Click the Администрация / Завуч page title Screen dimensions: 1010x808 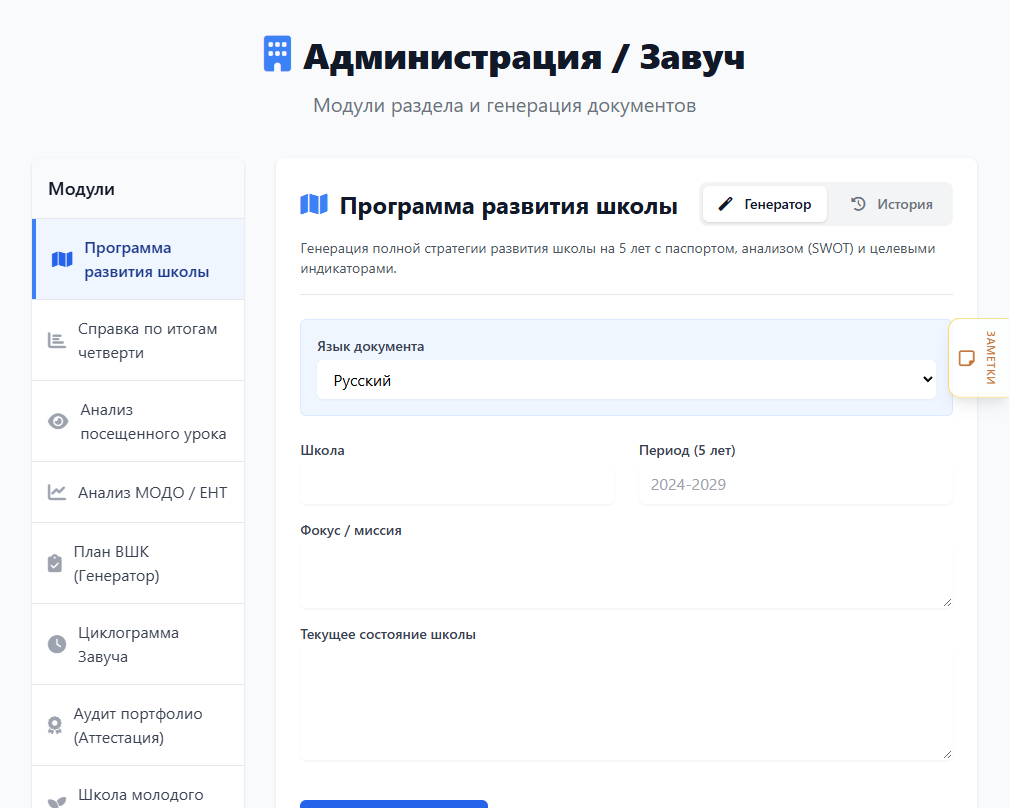click(524, 57)
